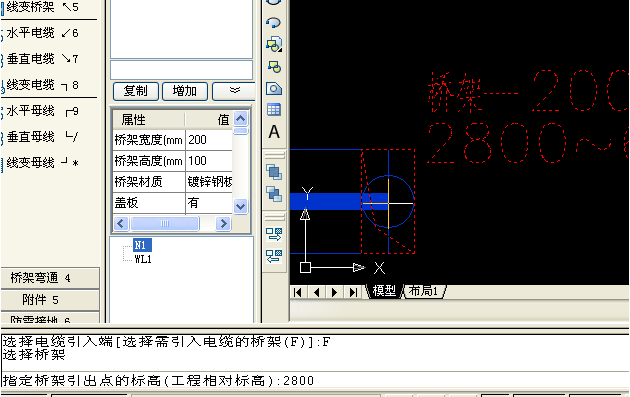Image resolution: width=630 pixels, height=397 pixels.
Task: Click the left-arrow selection filter icon
Action: (x=274, y=256)
